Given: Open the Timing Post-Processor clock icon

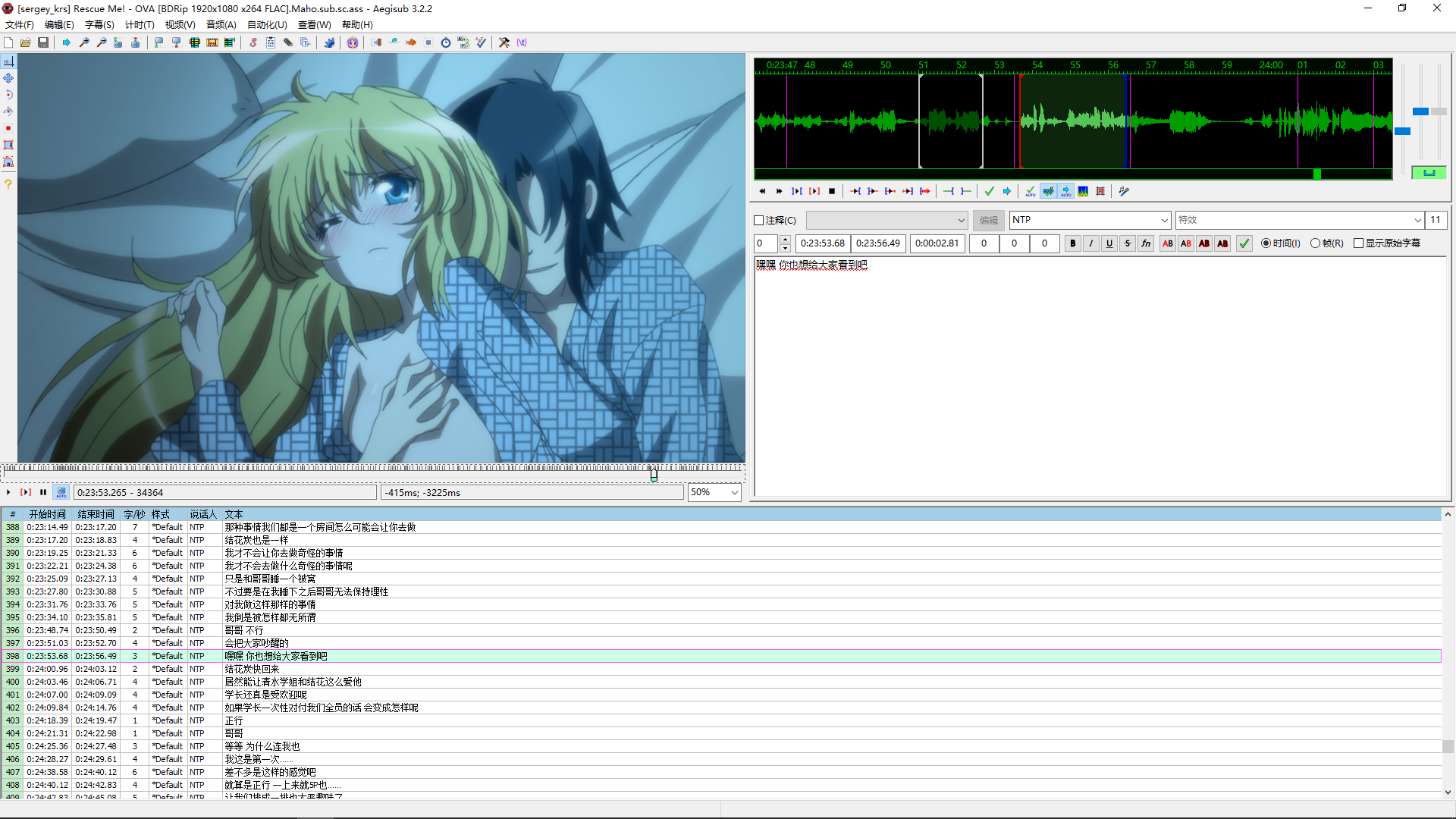Looking at the screenshot, I should [446, 42].
